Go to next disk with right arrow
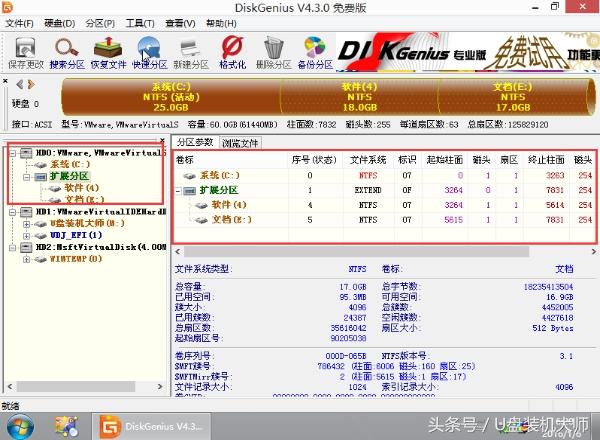 [x=31, y=84]
